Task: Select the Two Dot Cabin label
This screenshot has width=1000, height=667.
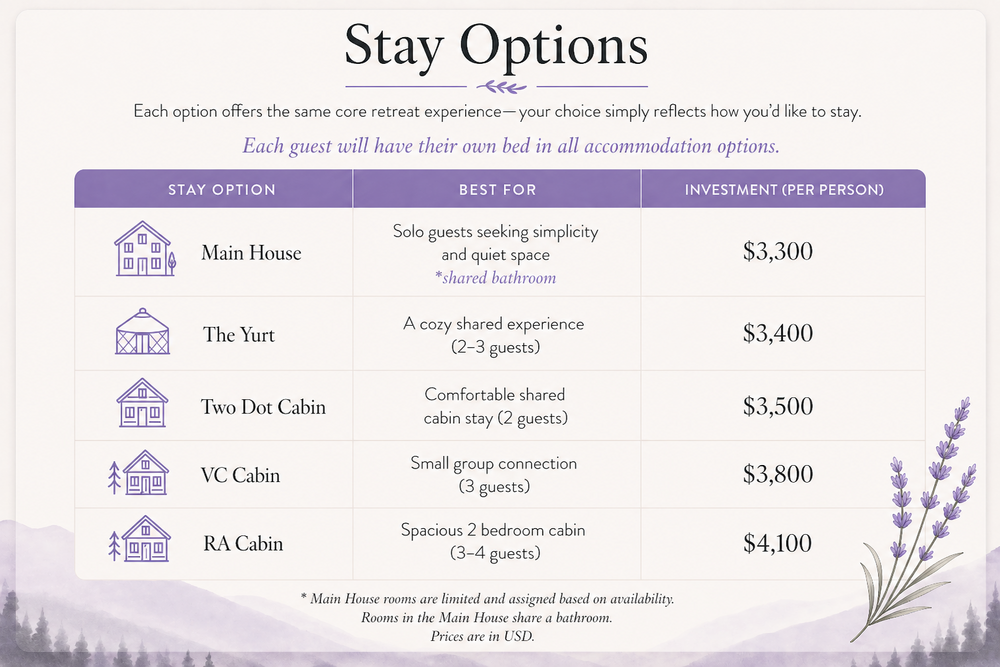Action: click(x=263, y=407)
